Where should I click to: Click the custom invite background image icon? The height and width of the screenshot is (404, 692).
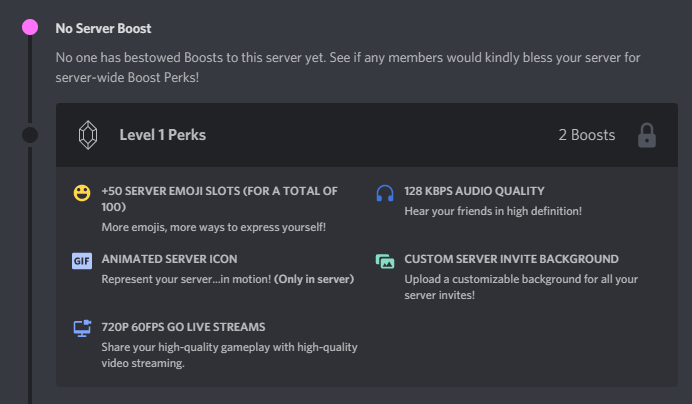(385, 261)
